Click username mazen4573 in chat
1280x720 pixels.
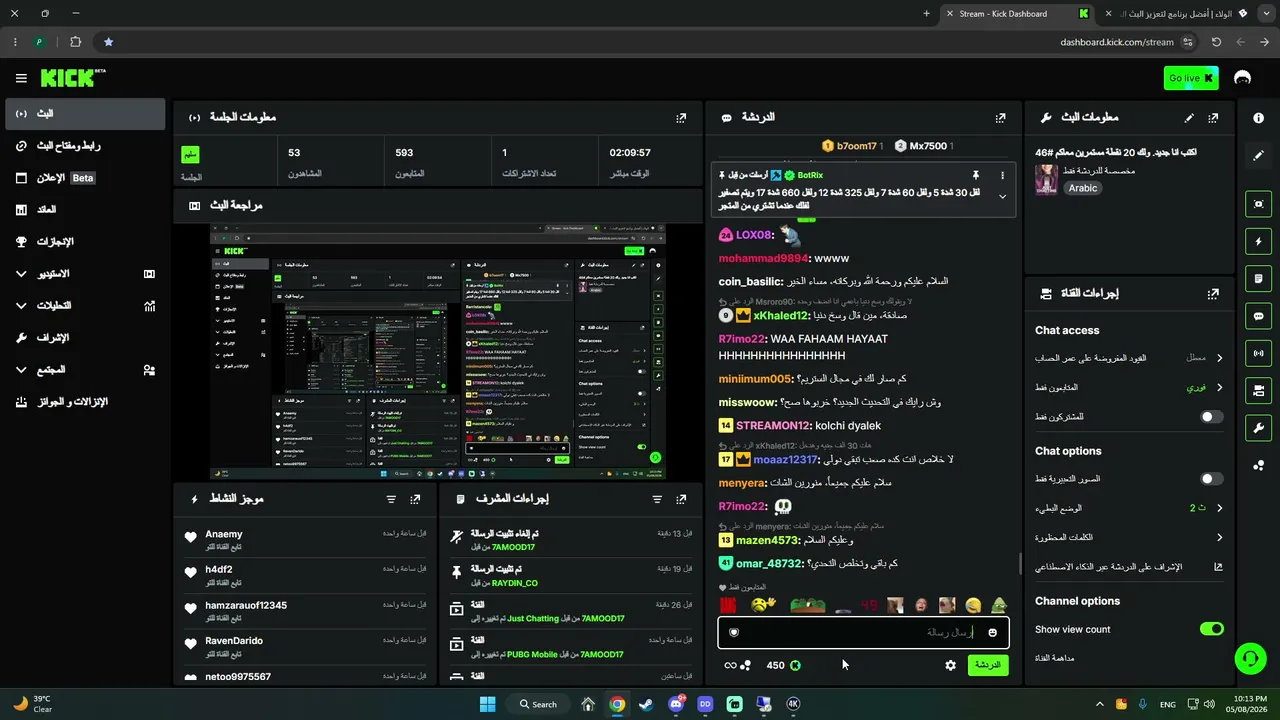[769, 540]
